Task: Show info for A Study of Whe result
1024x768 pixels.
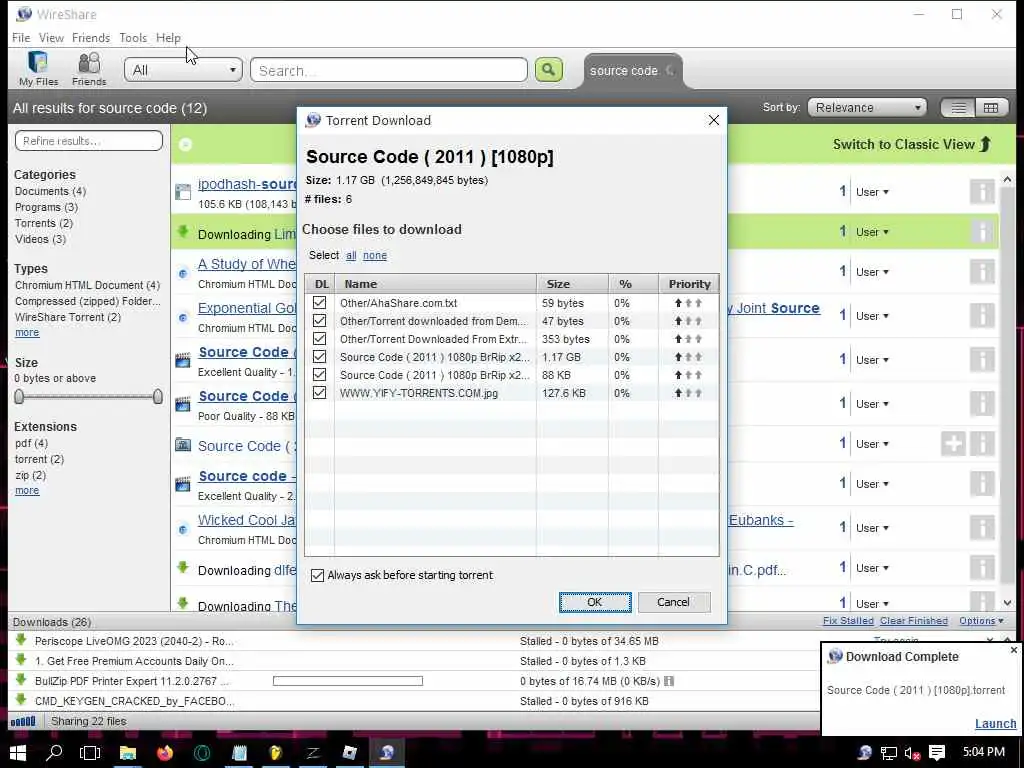Action: click(x=982, y=272)
